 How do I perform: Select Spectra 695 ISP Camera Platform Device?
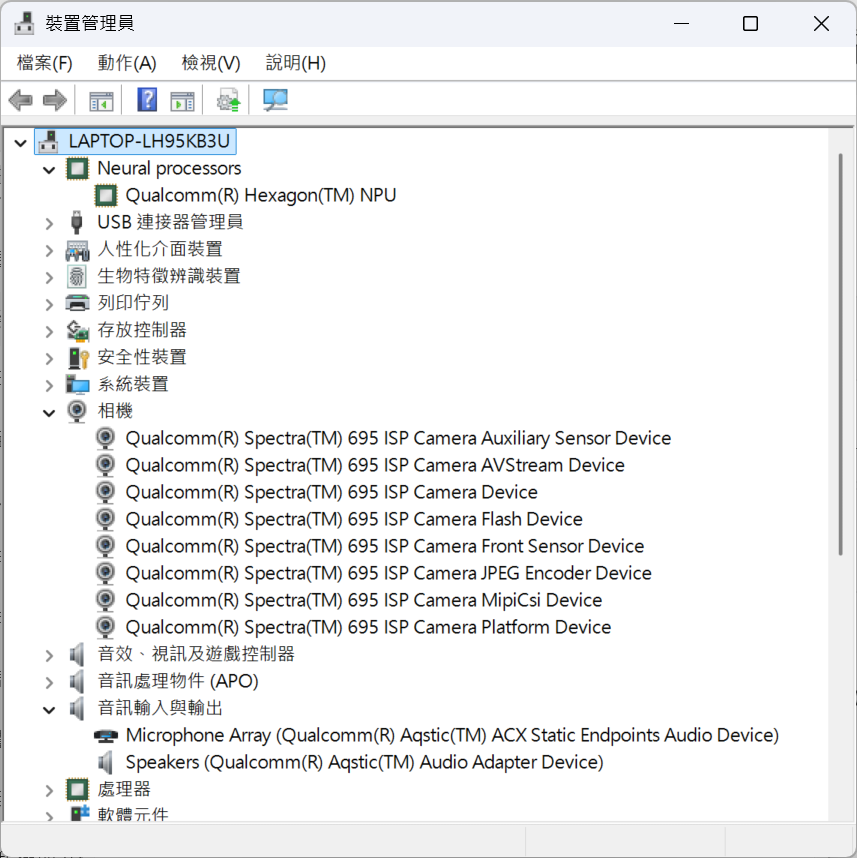pyautogui.click(x=368, y=627)
